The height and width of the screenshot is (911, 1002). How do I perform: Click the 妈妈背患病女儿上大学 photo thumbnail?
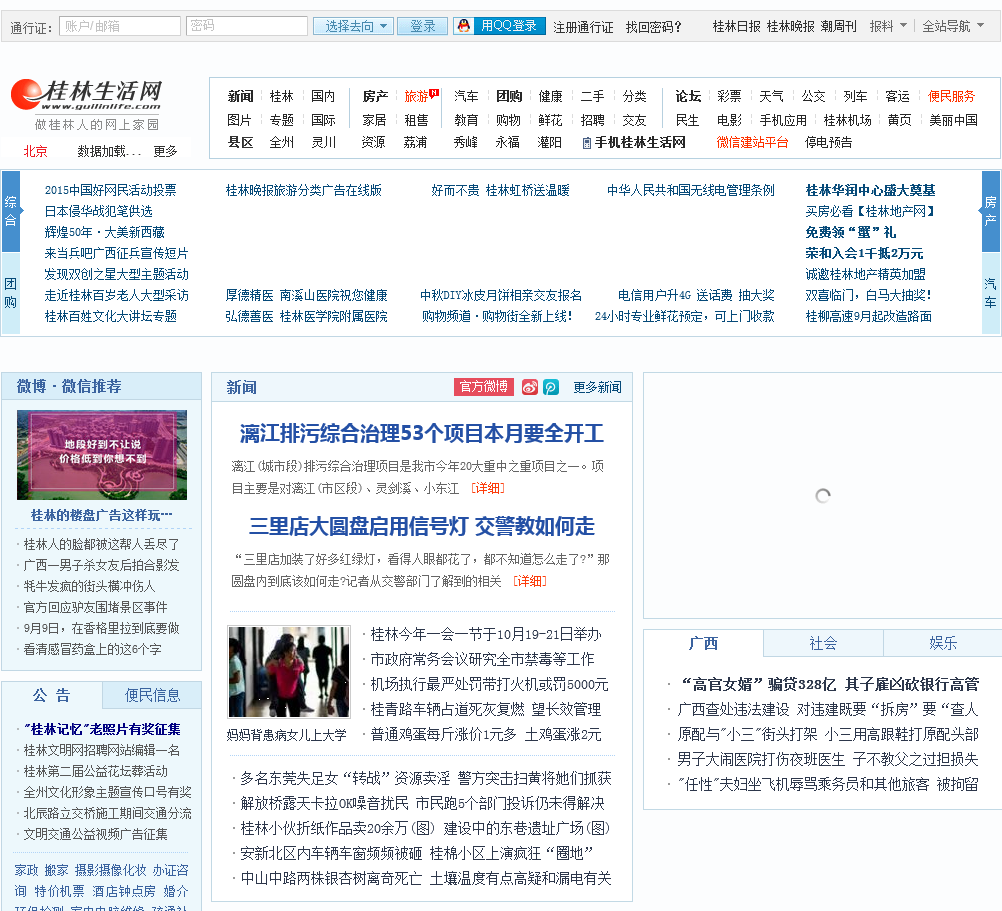[289, 672]
